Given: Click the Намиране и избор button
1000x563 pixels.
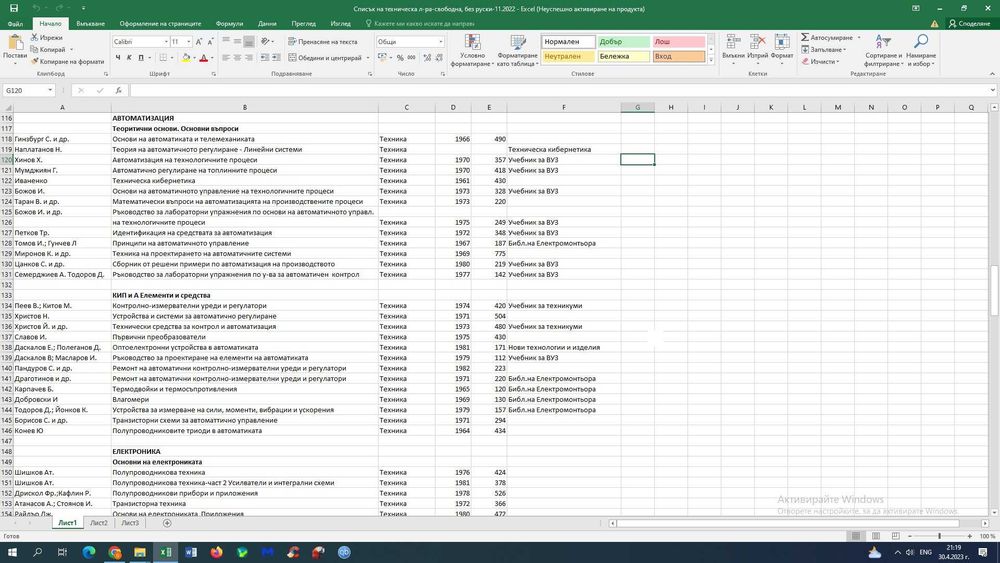Looking at the screenshot, I should 921,50.
